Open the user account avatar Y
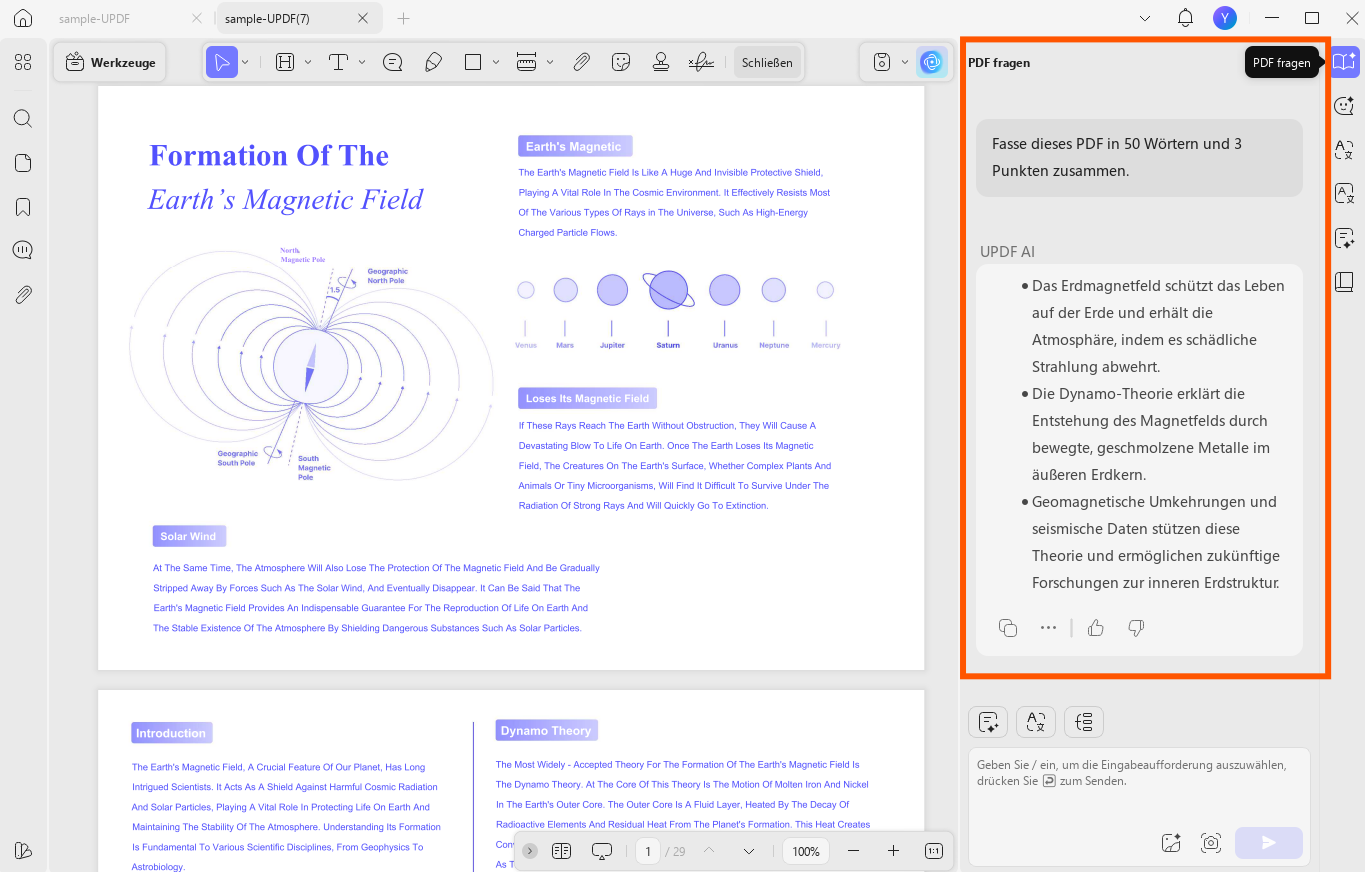 (x=1225, y=18)
